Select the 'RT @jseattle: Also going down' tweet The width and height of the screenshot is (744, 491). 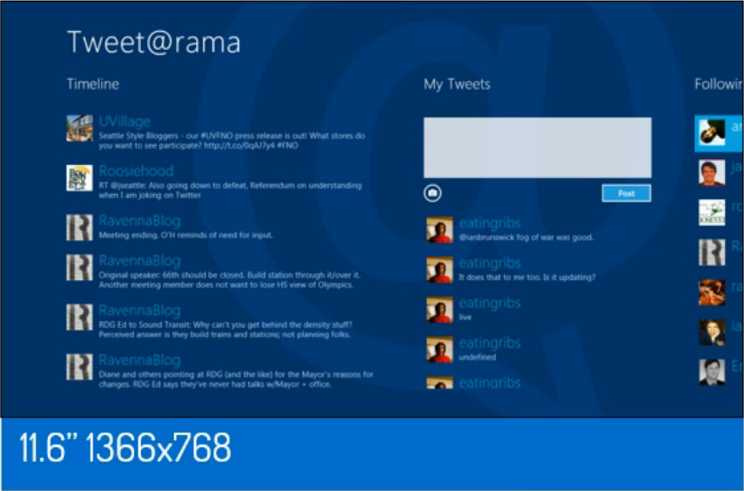pyautogui.click(x=230, y=190)
